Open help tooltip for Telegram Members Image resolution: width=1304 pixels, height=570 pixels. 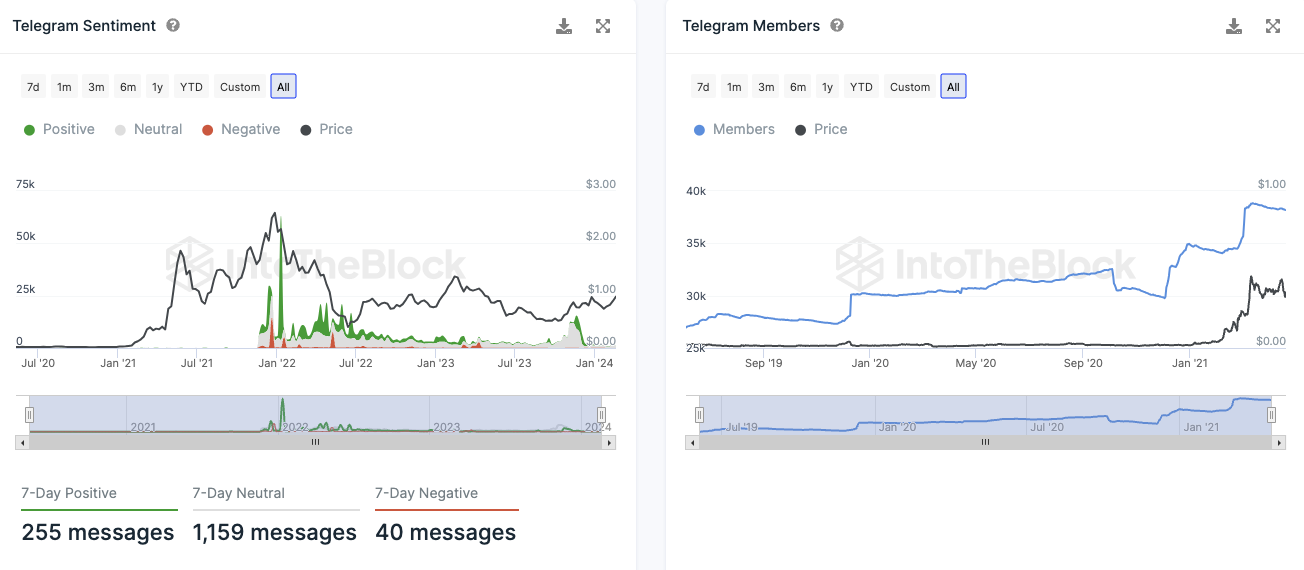click(837, 26)
